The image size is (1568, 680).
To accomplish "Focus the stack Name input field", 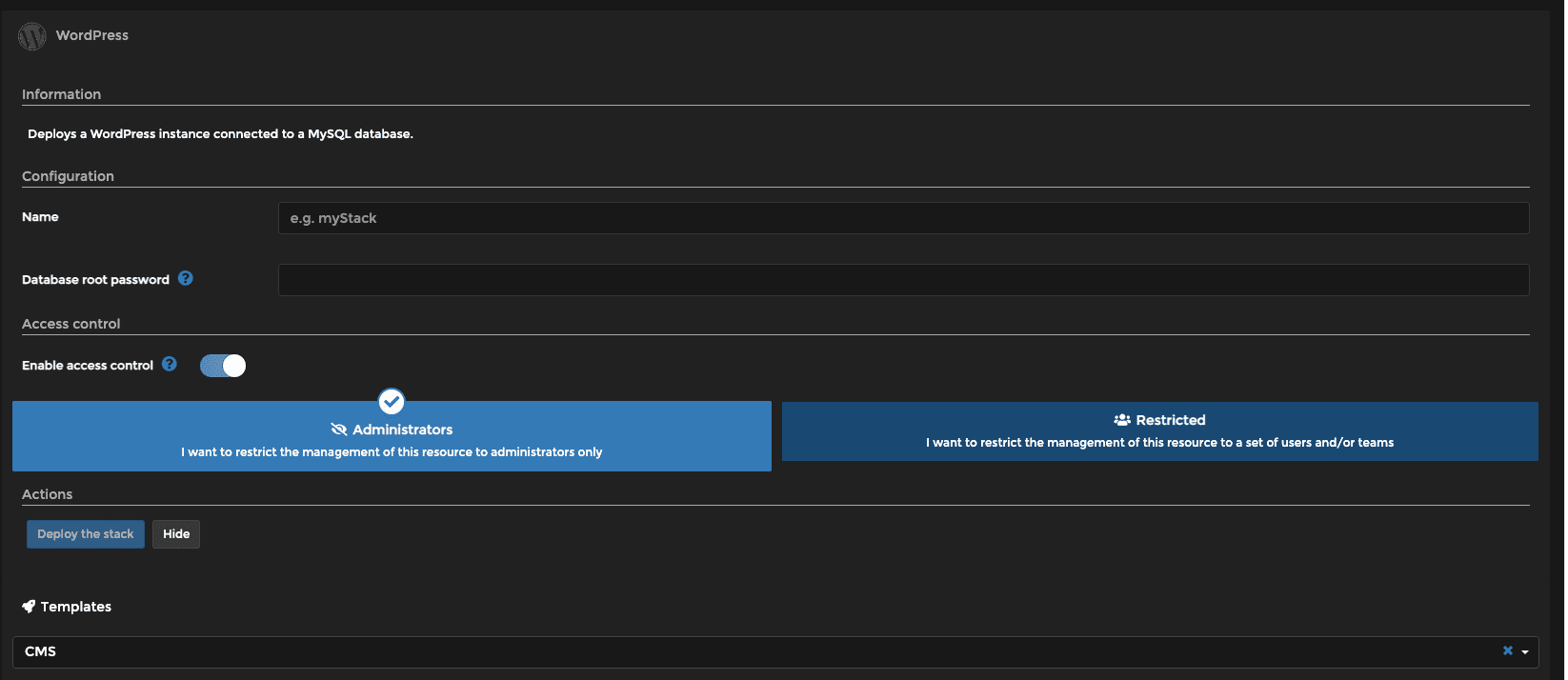I will coord(903,218).
